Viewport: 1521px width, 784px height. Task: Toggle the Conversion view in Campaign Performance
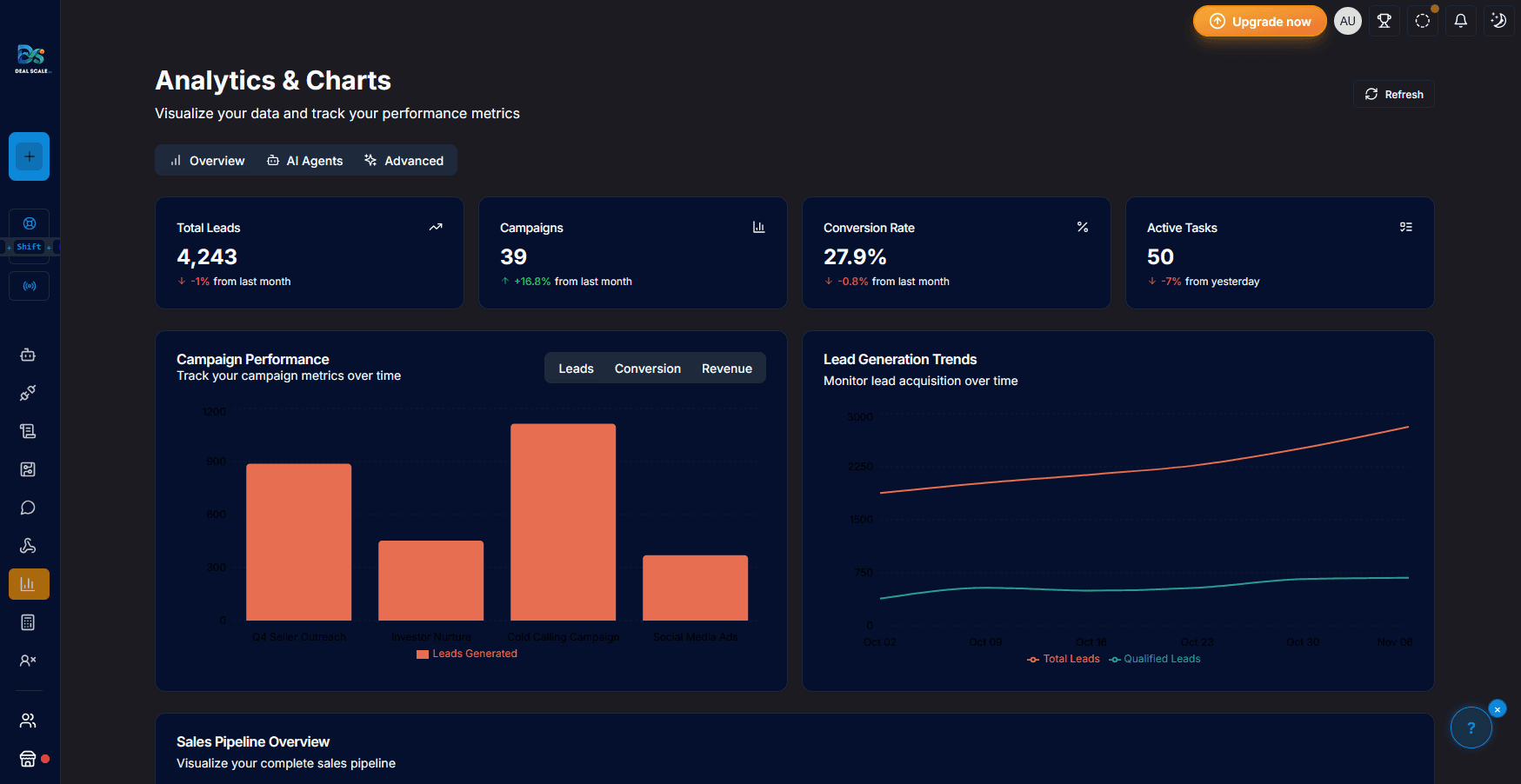tap(647, 368)
